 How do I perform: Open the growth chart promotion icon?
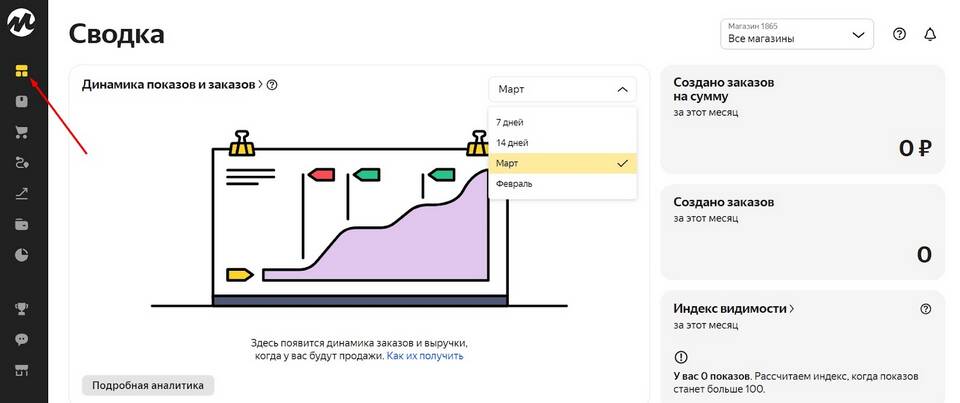[x=22, y=193]
